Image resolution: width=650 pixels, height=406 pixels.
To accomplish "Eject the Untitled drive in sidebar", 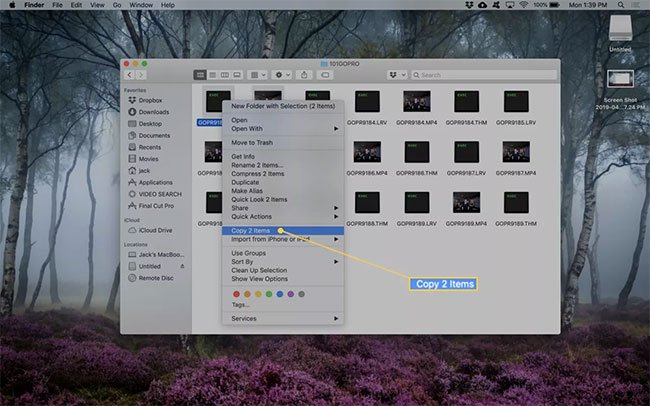I will (x=182, y=266).
